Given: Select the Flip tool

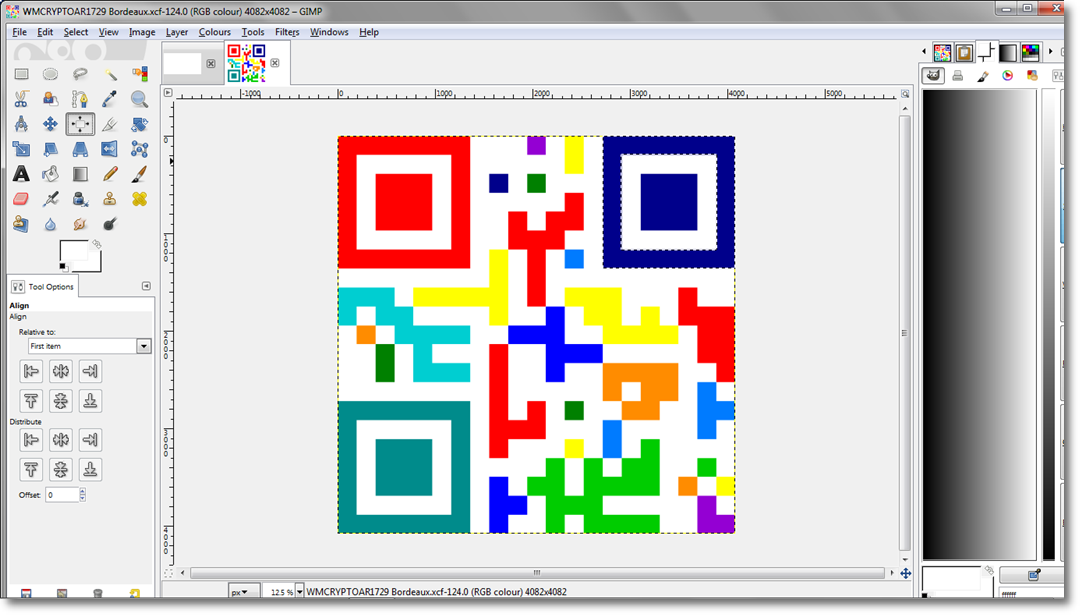Looking at the screenshot, I should click(x=110, y=149).
